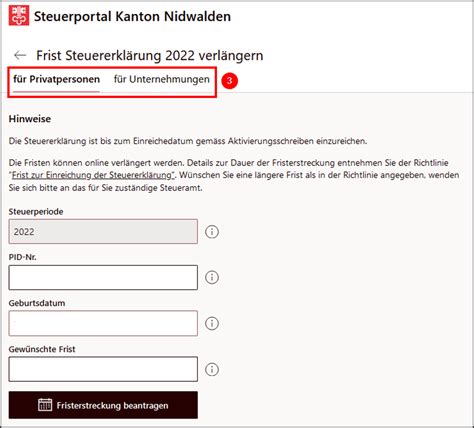This screenshot has width=474, height=428.
Task: Click the Nidwalden canton logo
Action: [19, 15]
